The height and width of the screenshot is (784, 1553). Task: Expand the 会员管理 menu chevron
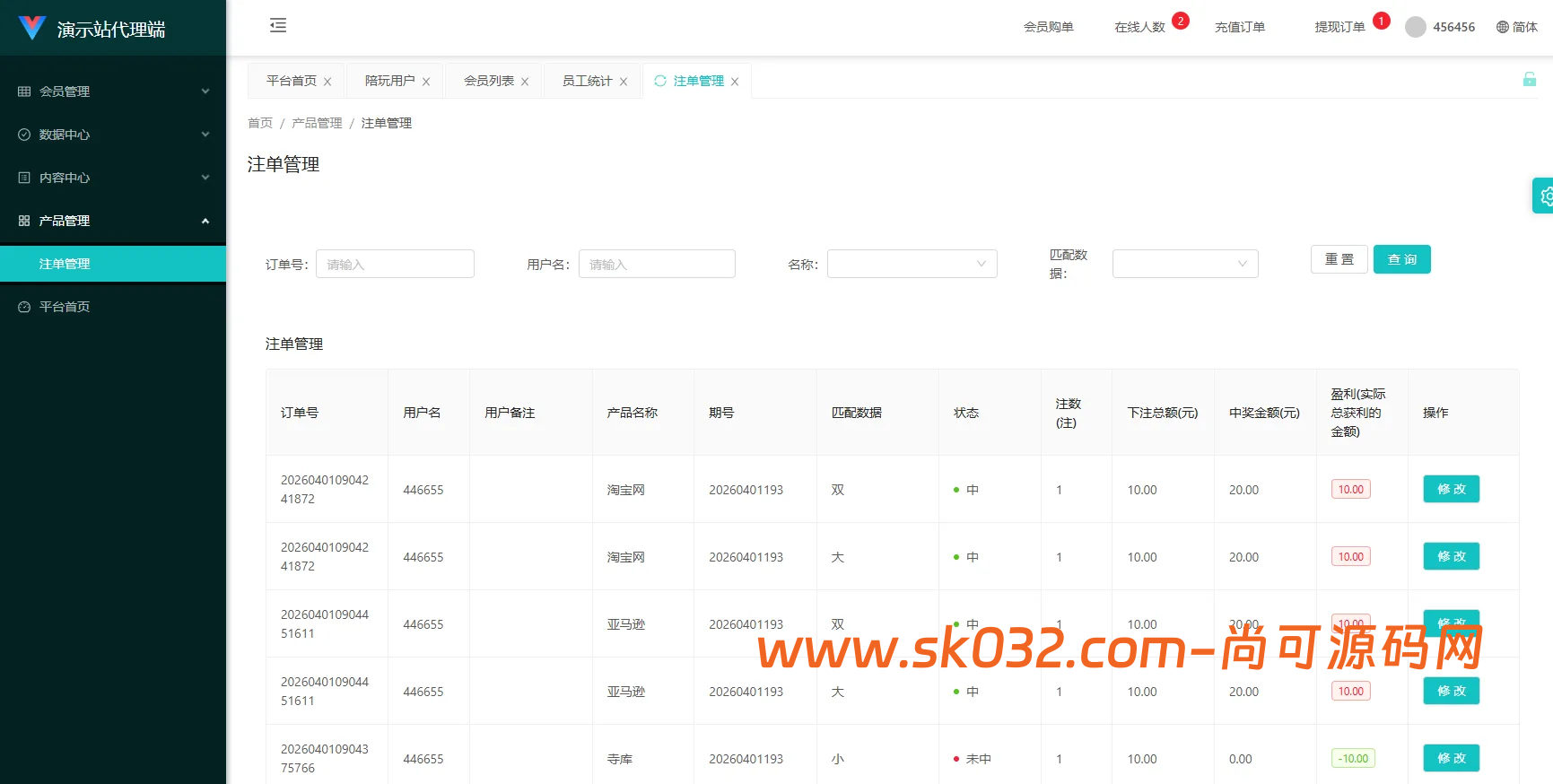[x=205, y=91]
